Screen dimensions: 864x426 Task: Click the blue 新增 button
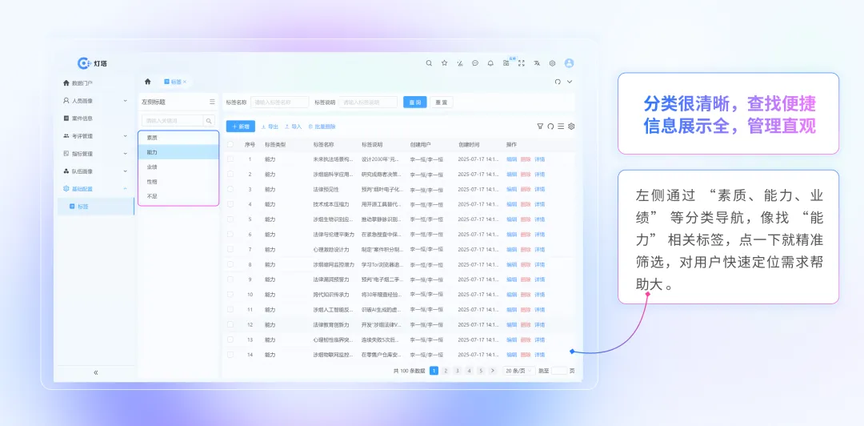pos(241,126)
